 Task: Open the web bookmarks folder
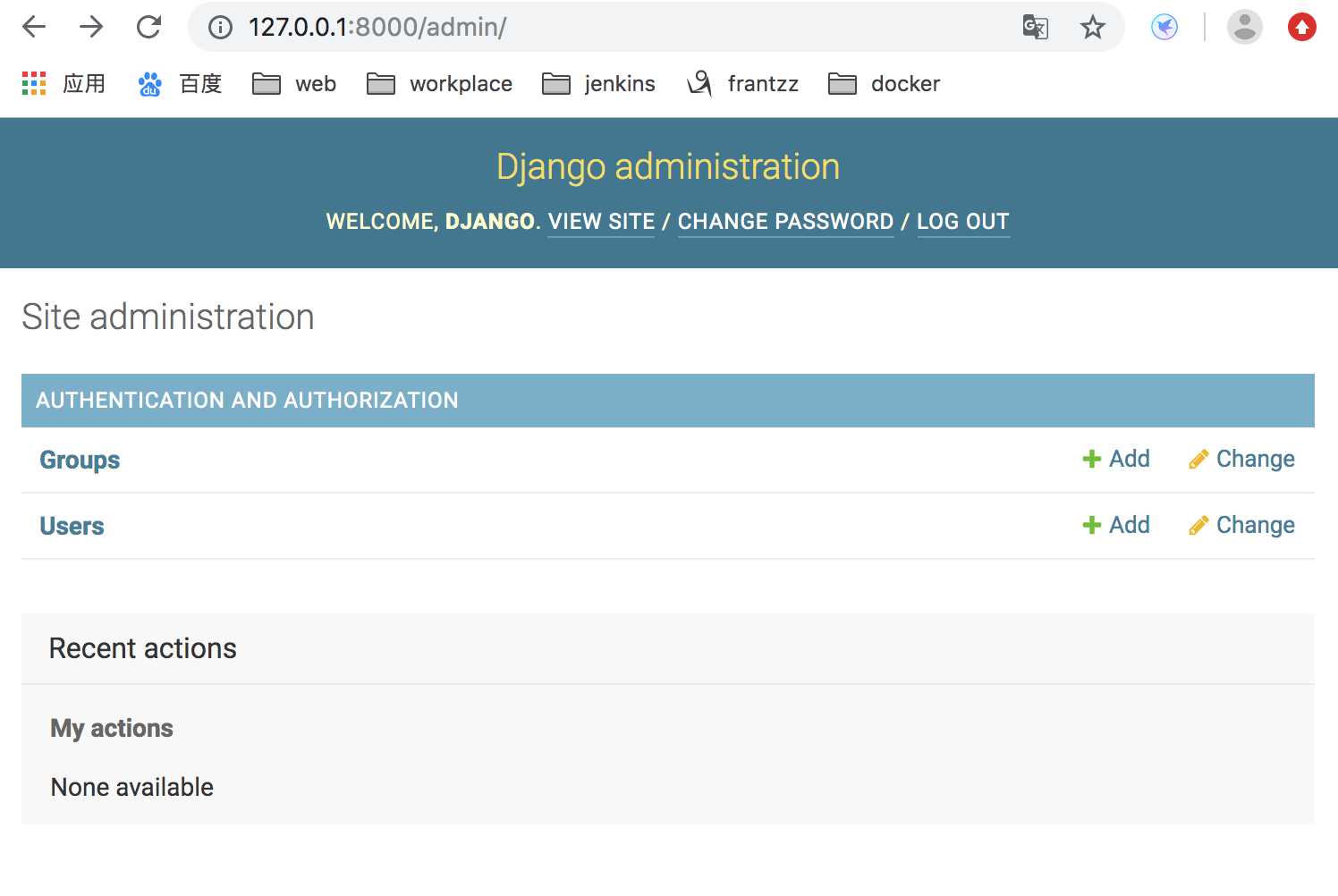294,84
